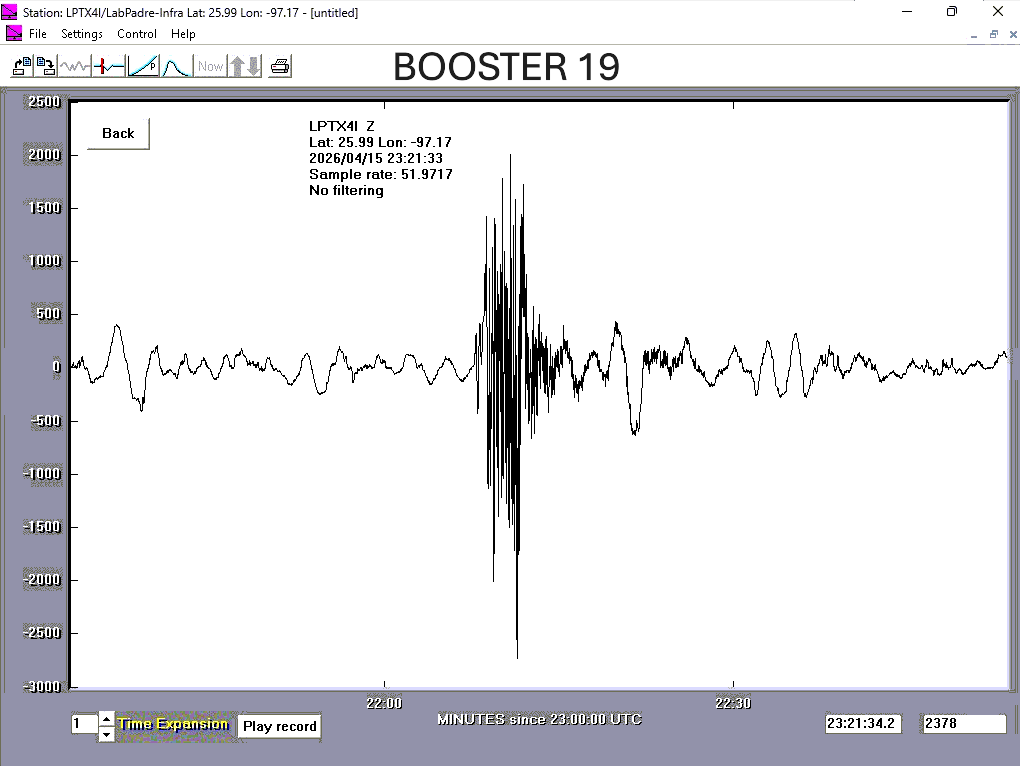Open the Settings menu
The height and width of the screenshot is (766, 1020).
coord(82,34)
